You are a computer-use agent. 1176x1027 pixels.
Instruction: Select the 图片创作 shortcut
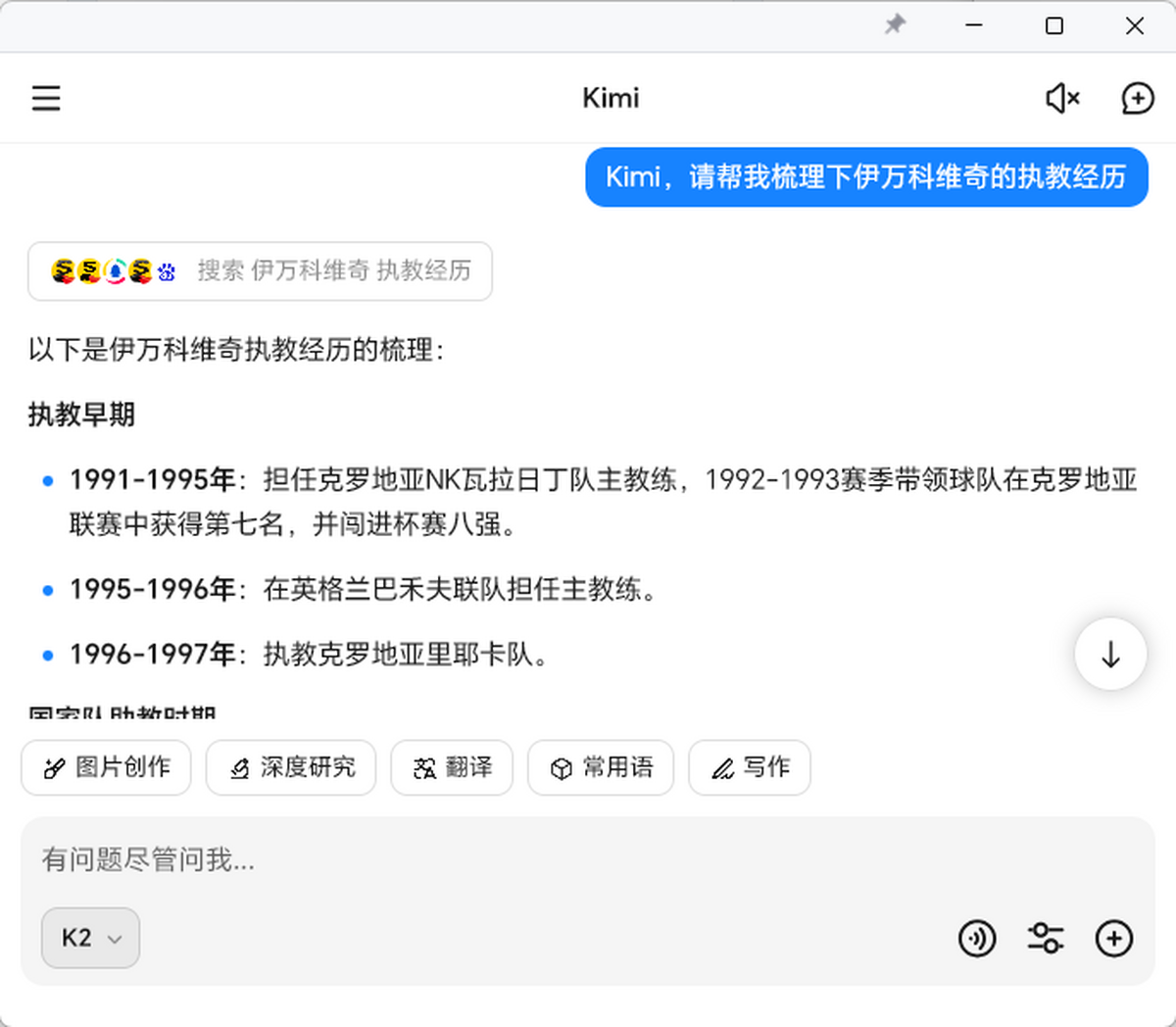click(106, 767)
